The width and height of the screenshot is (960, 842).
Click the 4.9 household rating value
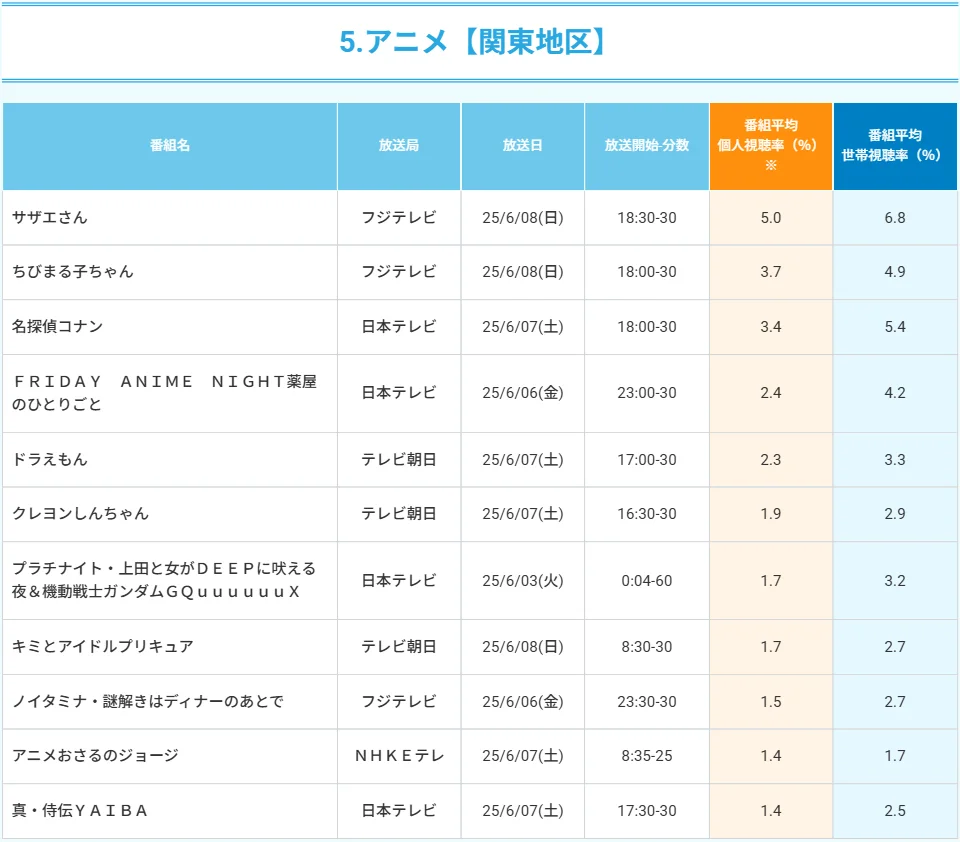point(894,271)
